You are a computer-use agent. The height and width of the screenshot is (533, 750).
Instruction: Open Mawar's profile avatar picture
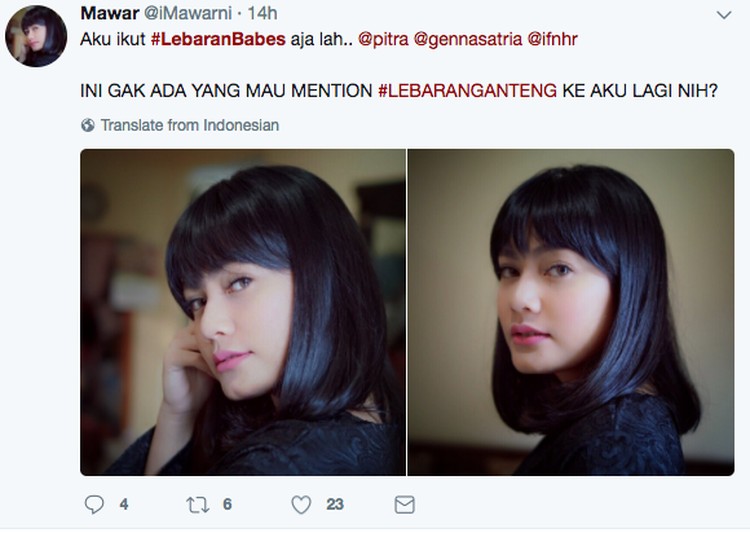[36, 36]
